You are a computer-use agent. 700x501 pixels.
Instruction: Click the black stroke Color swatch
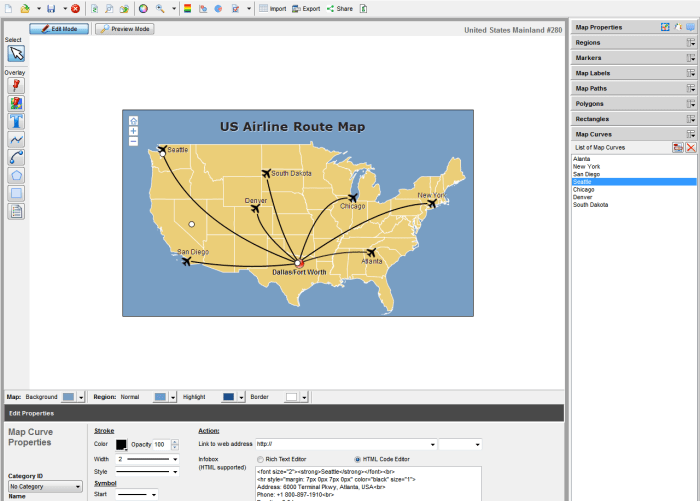click(x=121, y=445)
